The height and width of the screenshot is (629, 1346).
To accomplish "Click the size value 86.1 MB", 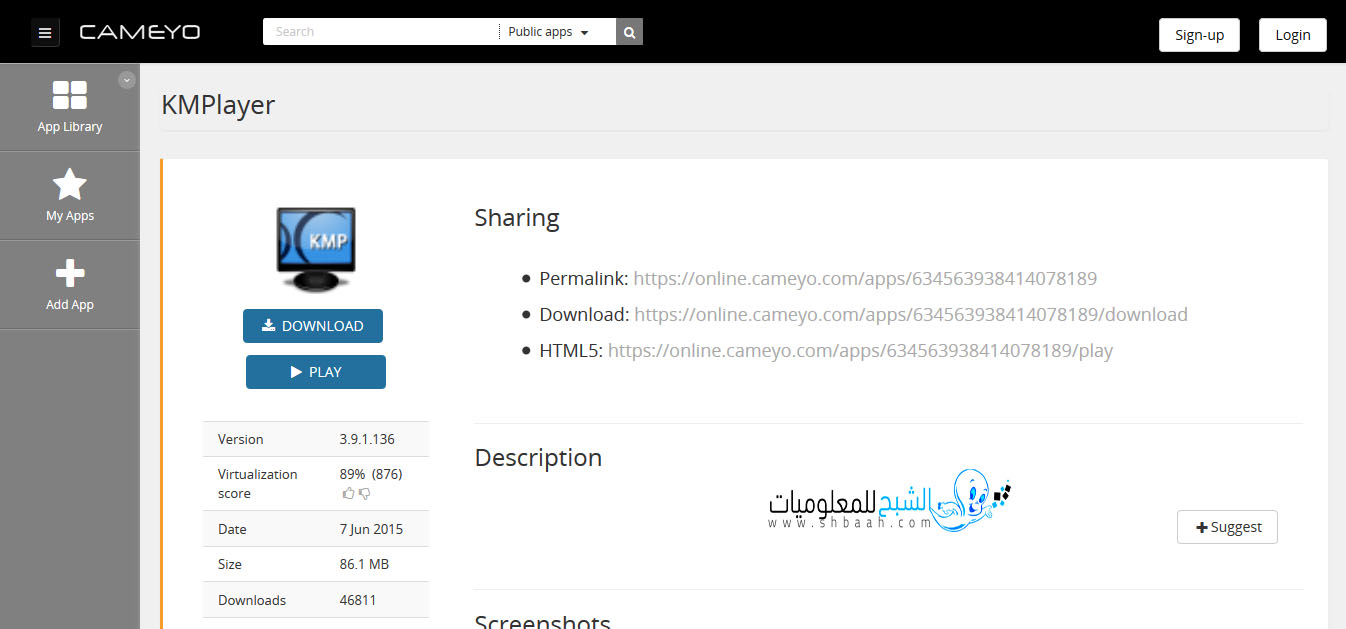I will tap(364, 564).
